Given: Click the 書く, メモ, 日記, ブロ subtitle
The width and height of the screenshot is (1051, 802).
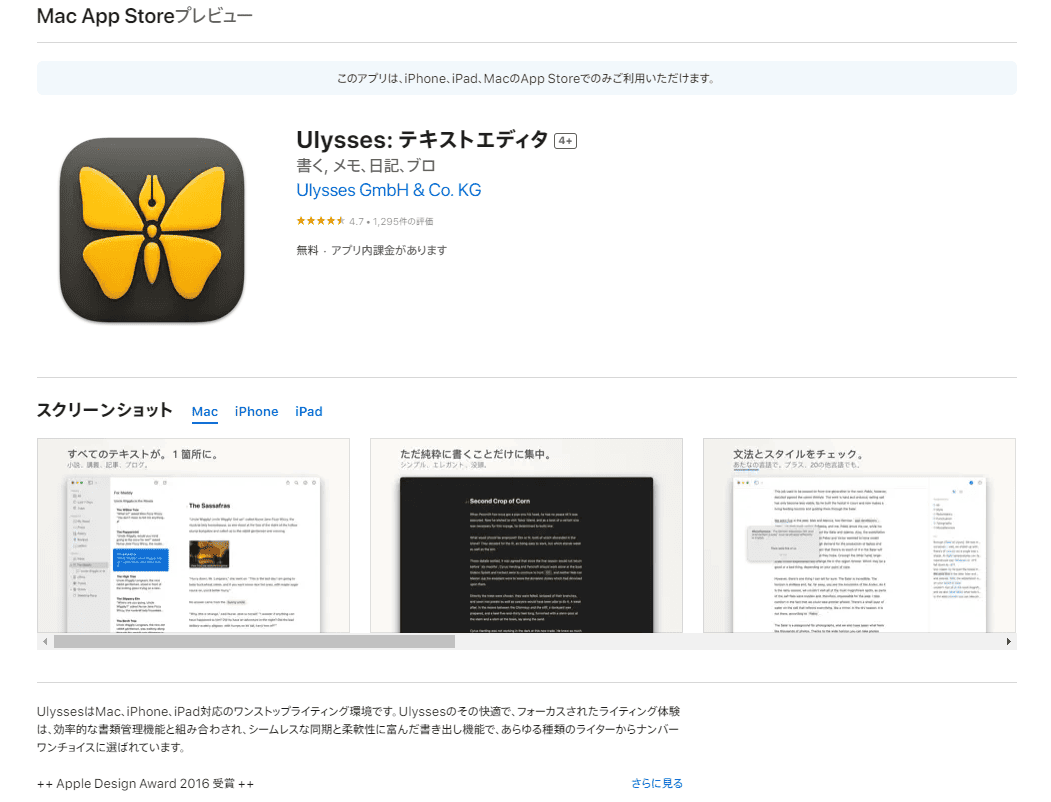Looking at the screenshot, I should (365, 165).
